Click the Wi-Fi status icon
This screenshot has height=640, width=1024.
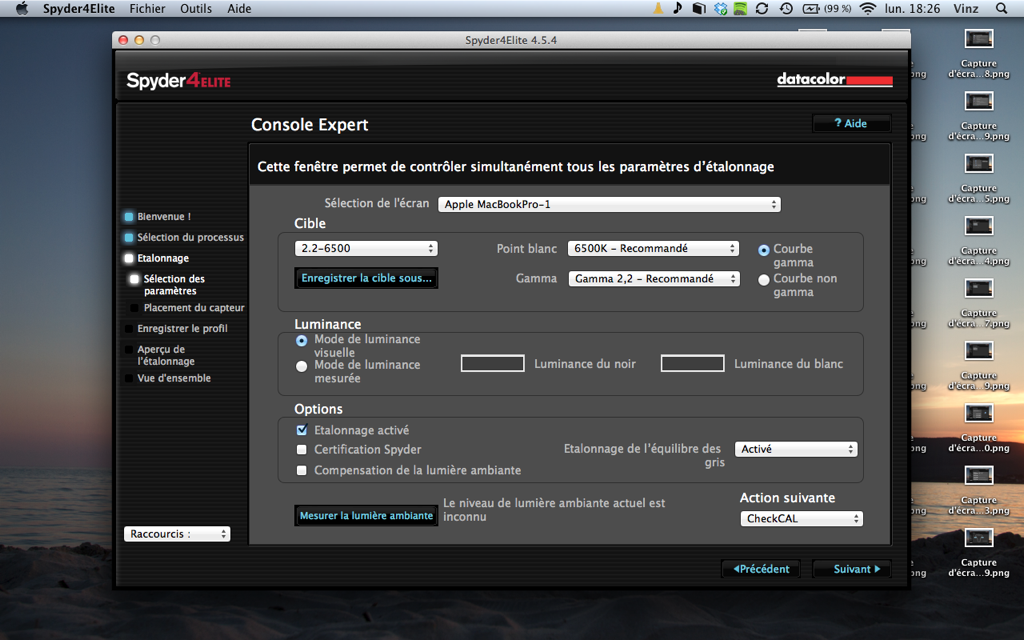tap(867, 9)
